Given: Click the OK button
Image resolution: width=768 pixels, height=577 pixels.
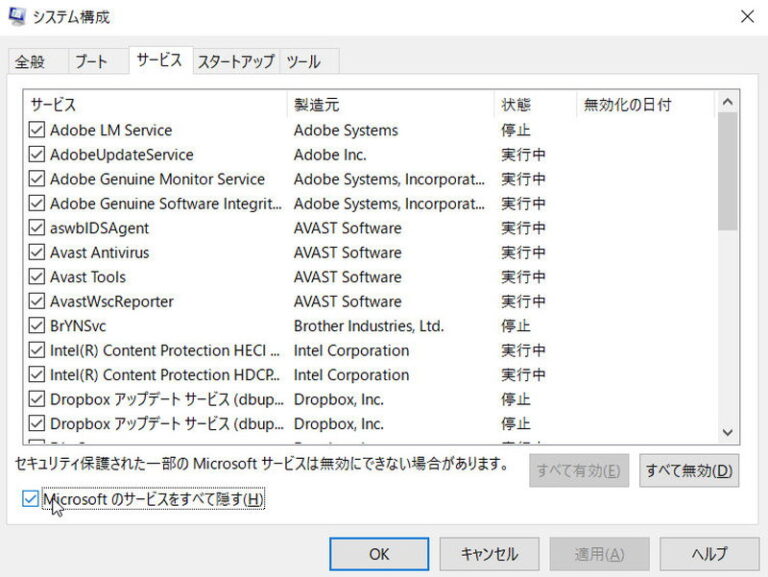Looking at the screenshot, I should click(x=379, y=553).
